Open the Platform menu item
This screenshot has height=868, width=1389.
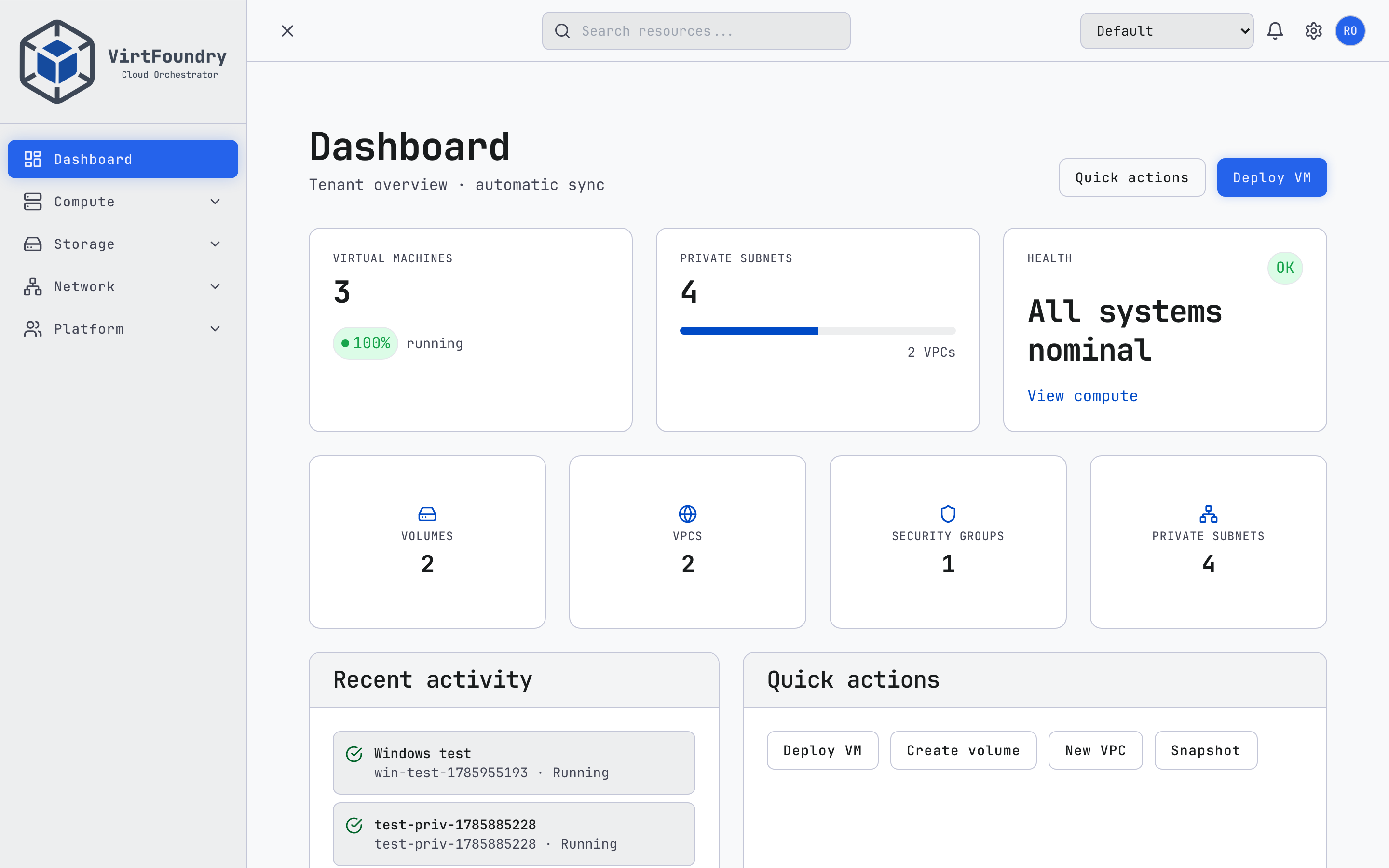point(123,329)
